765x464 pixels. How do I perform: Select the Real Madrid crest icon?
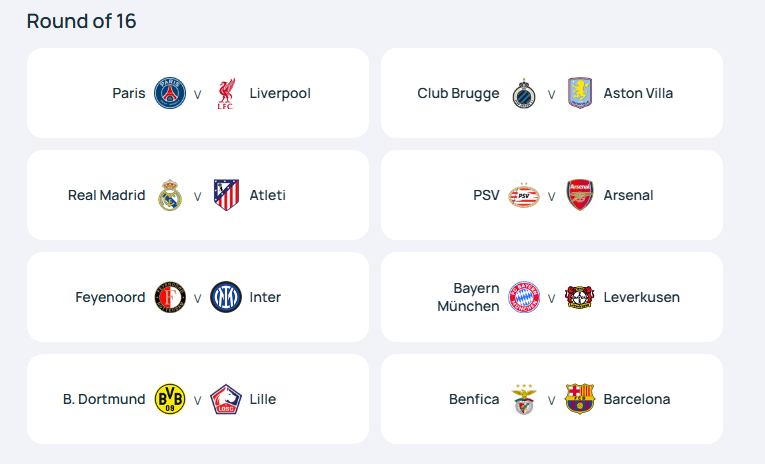(x=170, y=195)
